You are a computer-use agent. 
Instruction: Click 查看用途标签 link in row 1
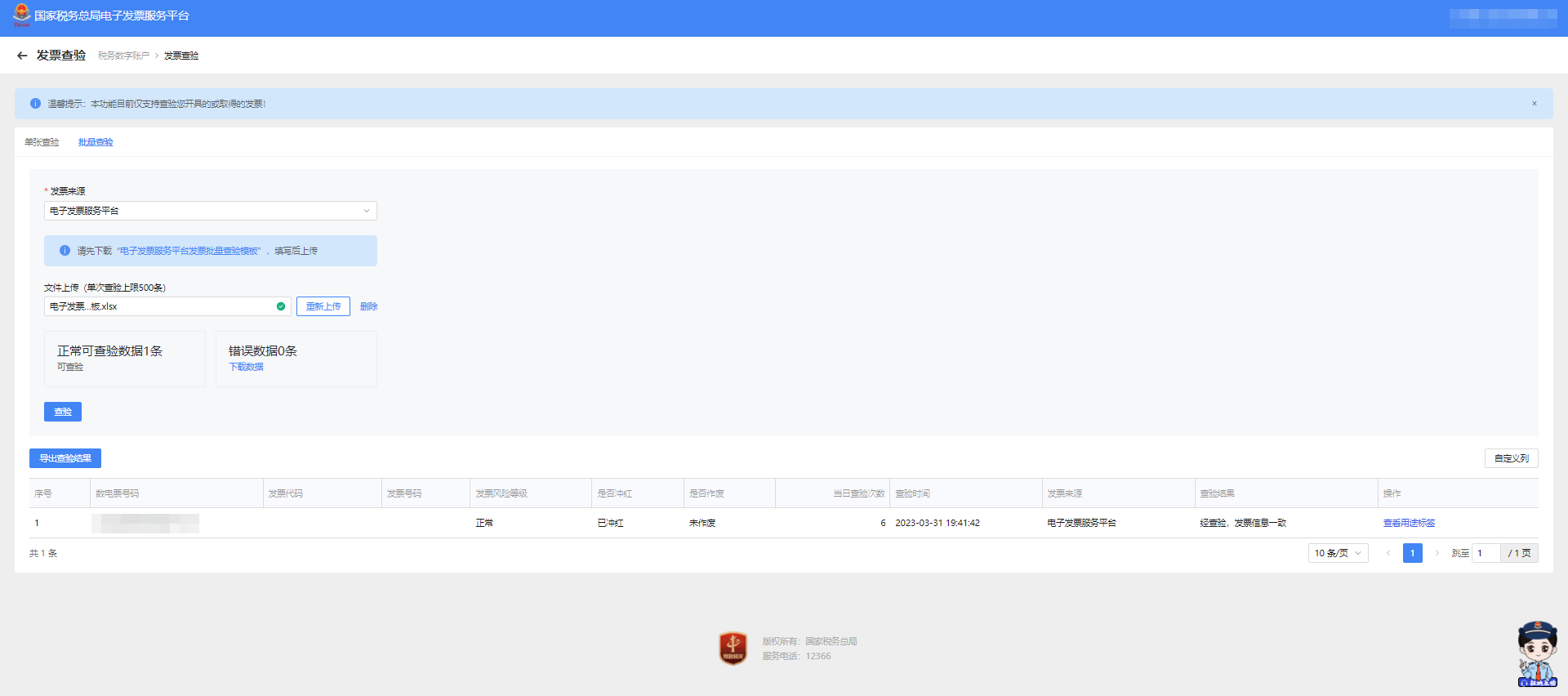[1410, 523]
